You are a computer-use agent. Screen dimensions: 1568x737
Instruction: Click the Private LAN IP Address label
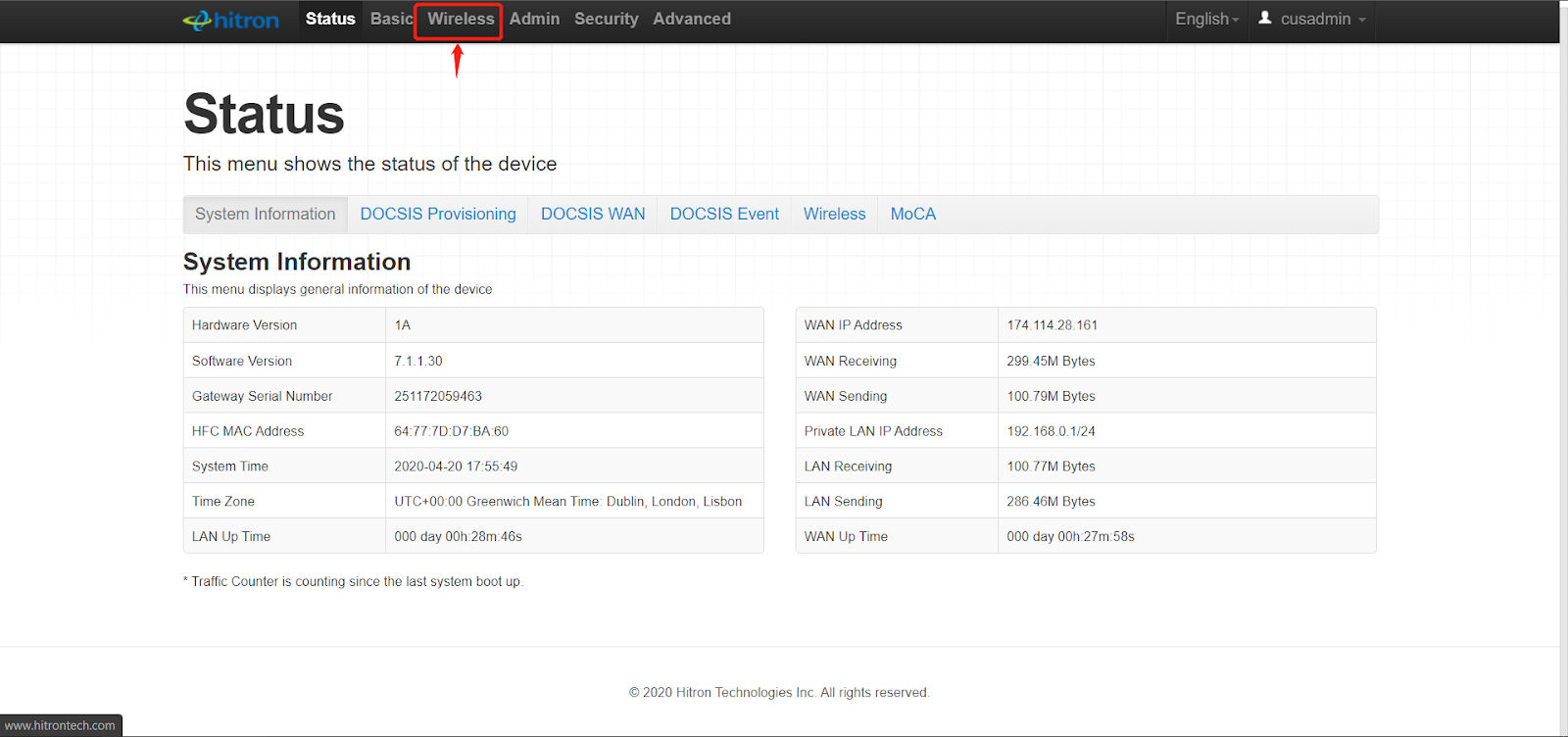tap(874, 431)
